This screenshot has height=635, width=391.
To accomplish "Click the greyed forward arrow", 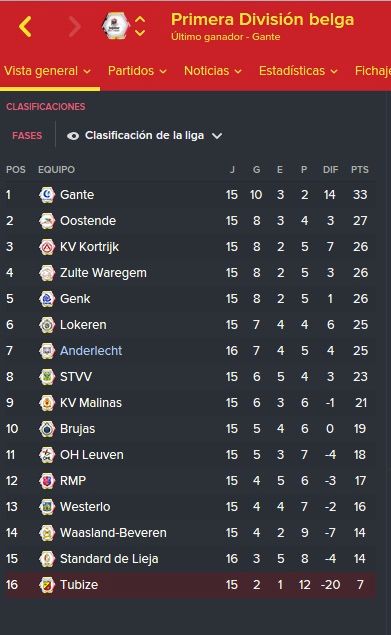I will click(x=74, y=27).
